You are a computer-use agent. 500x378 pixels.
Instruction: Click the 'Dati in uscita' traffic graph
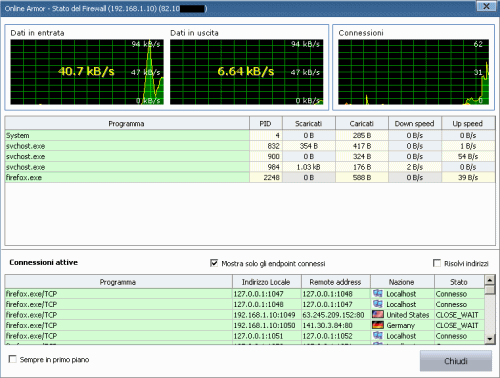point(247,72)
